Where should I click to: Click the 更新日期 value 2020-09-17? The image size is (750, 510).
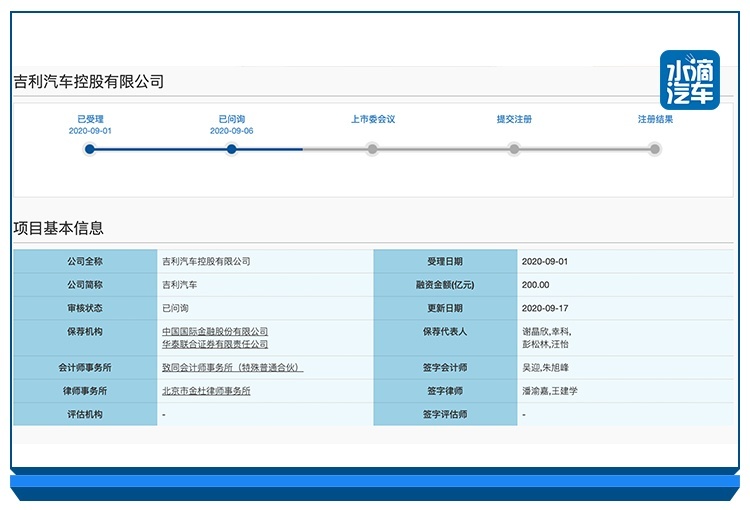pyautogui.click(x=545, y=308)
